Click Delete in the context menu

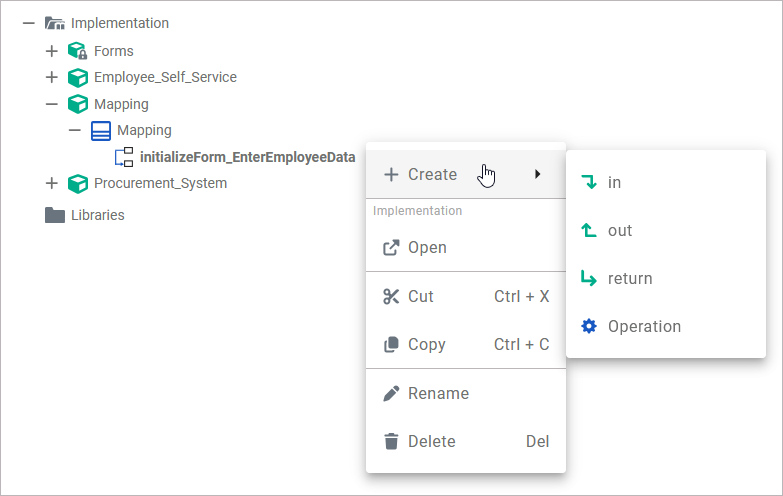coord(431,441)
